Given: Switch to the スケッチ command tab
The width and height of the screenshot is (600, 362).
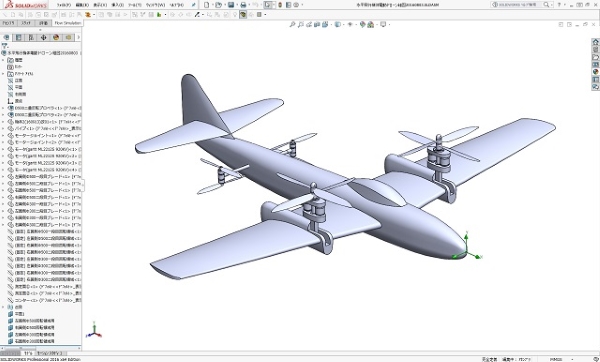Looking at the screenshot, I should point(26,23).
